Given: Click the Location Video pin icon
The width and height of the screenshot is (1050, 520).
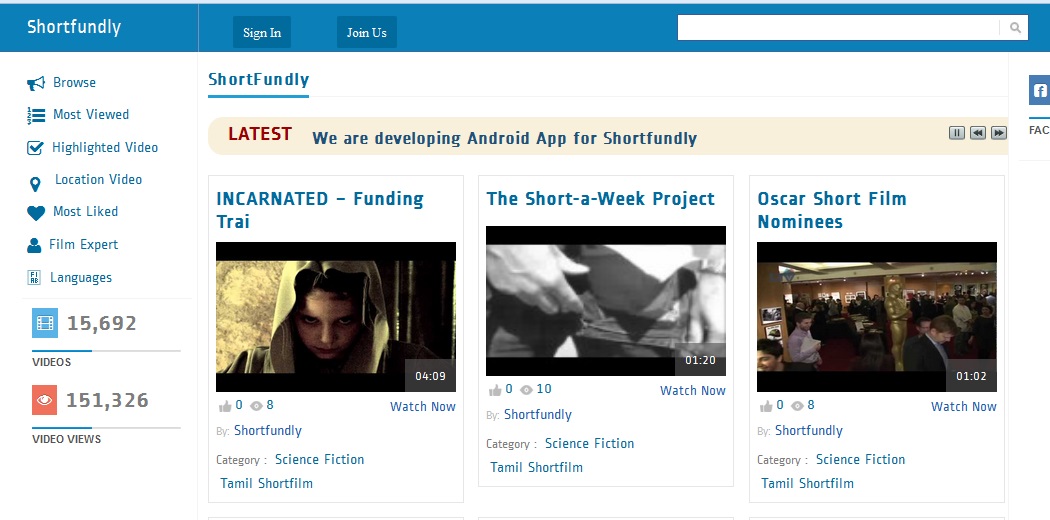Looking at the screenshot, I should (36, 182).
